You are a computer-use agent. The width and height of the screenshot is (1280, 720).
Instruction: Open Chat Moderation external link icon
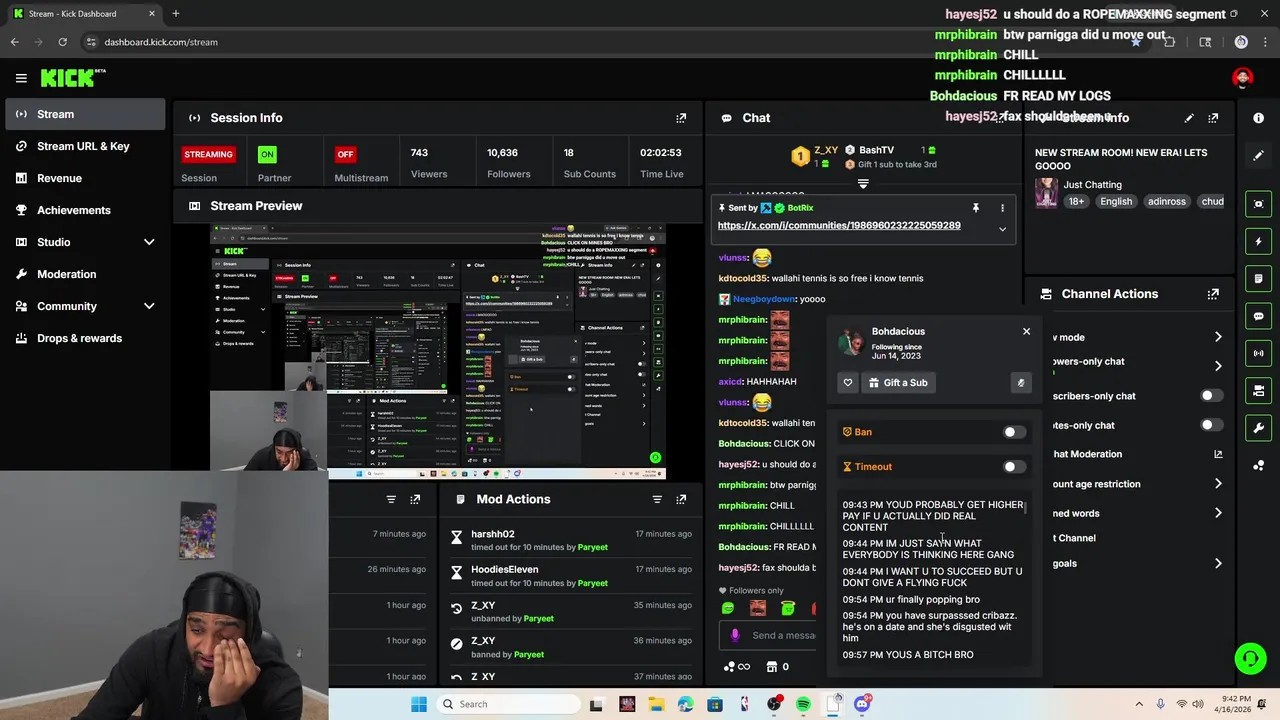1218,454
